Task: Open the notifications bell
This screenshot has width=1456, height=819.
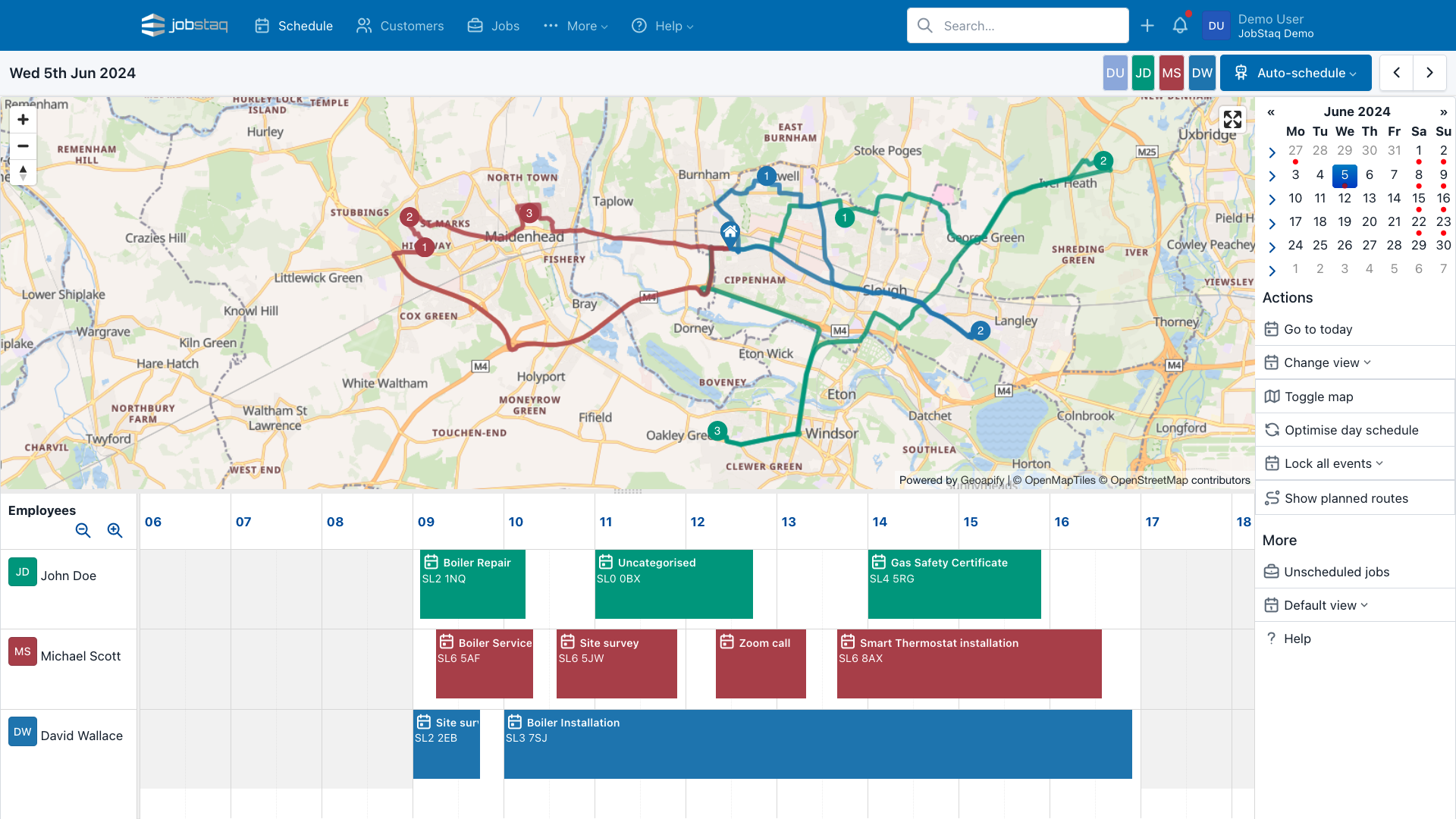Action: [1179, 25]
